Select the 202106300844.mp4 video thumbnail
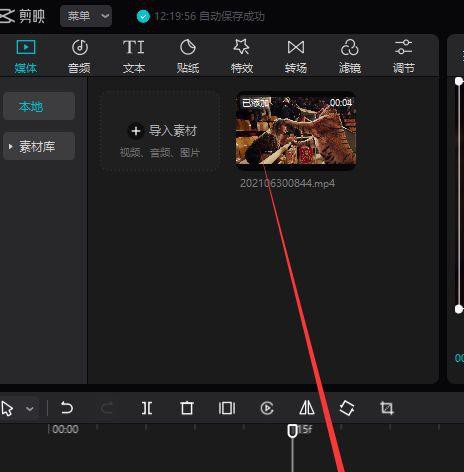 tap(296, 131)
